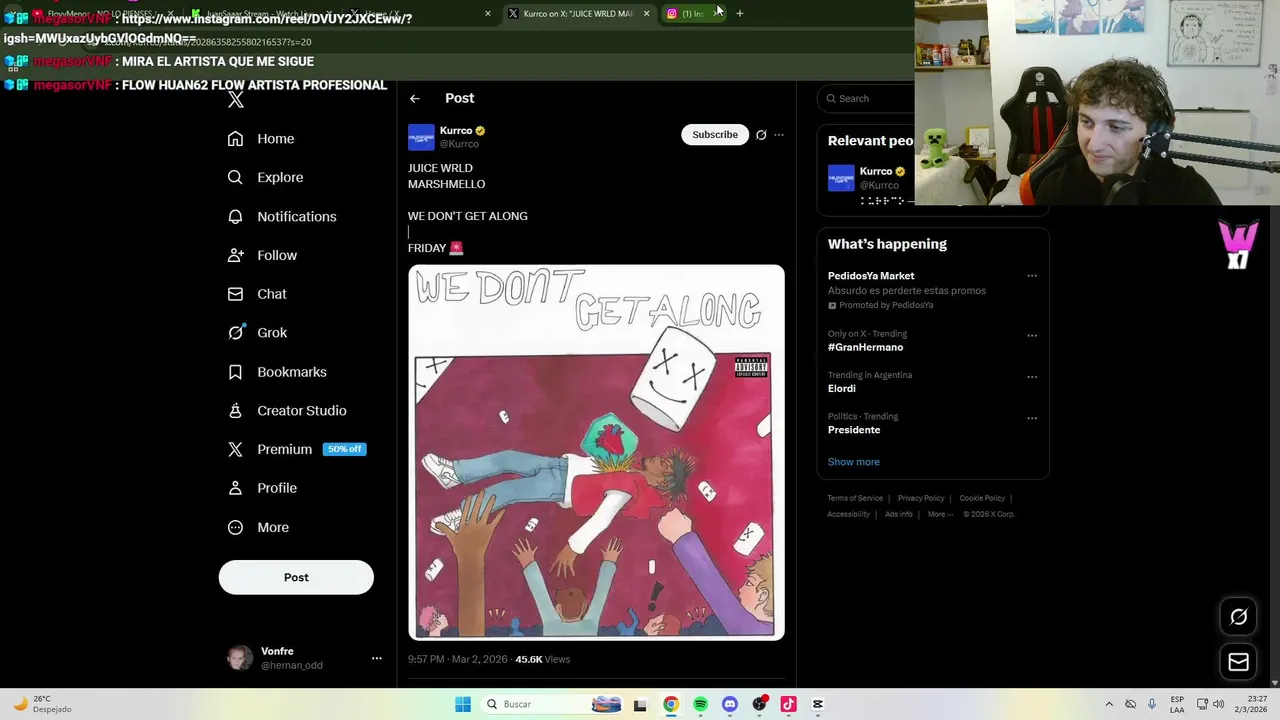This screenshot has height=720, width=1280.
Task: Open Grok from the sidebar
Action: tap(257, 333)
